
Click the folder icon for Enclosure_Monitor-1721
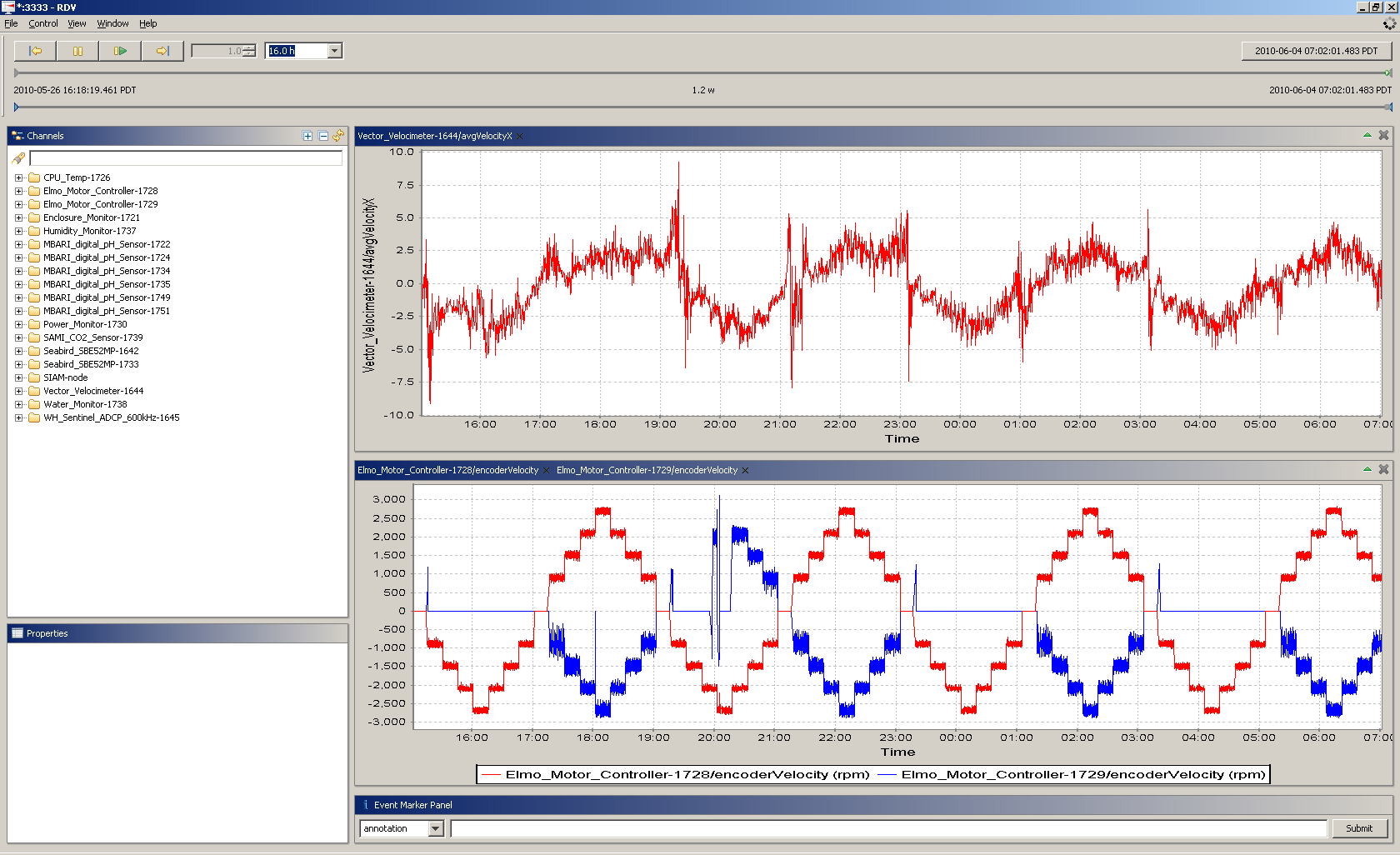34,217
